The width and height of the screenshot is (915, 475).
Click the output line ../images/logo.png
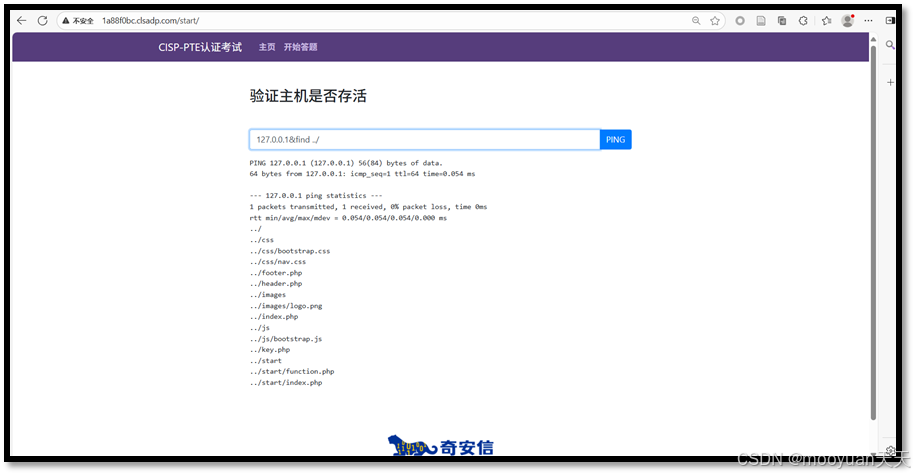click(x=286, y=306)
